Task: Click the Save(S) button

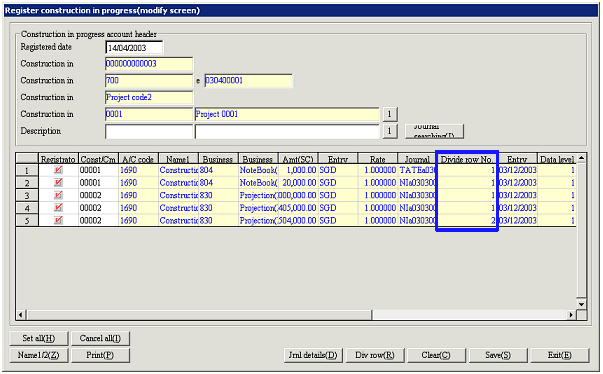Action: point(498,355)
